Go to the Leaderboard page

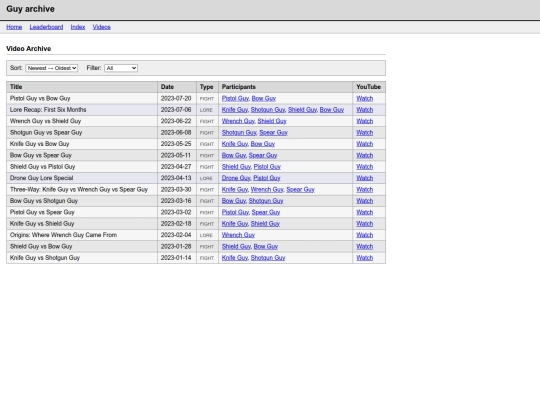46,27
